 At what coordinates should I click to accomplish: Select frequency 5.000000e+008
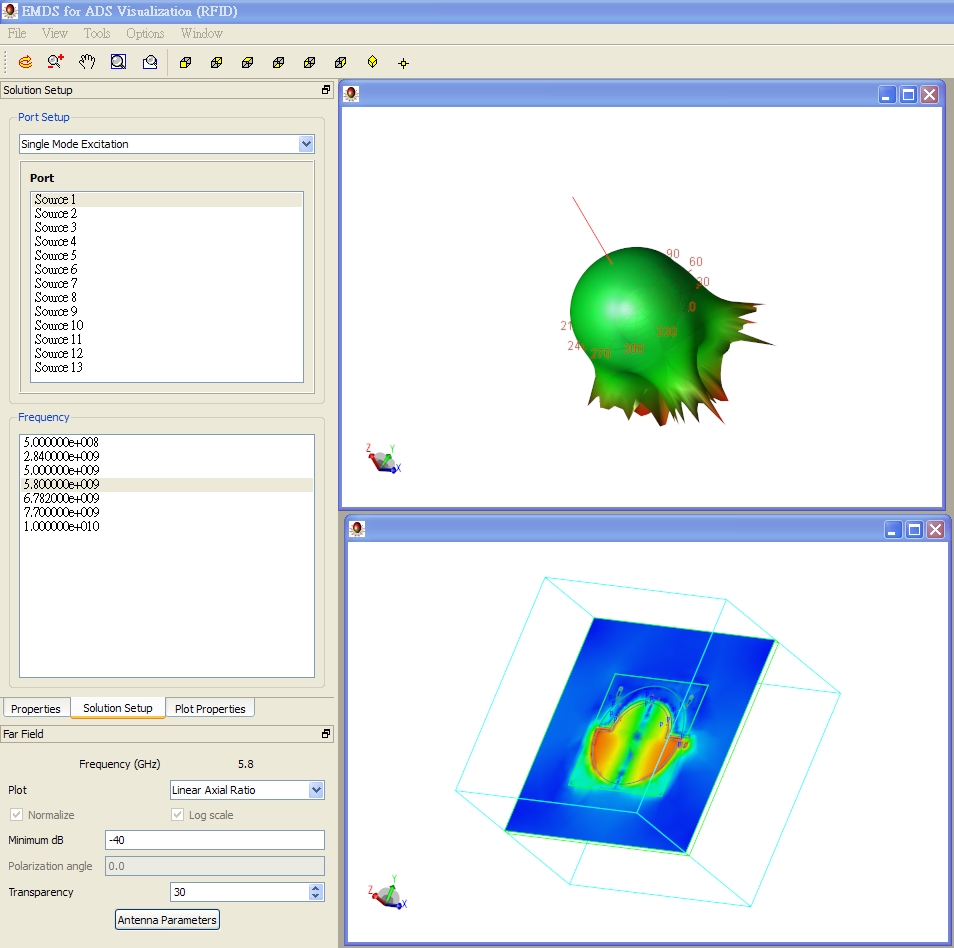pyautogui.click(x=167, y=442)
